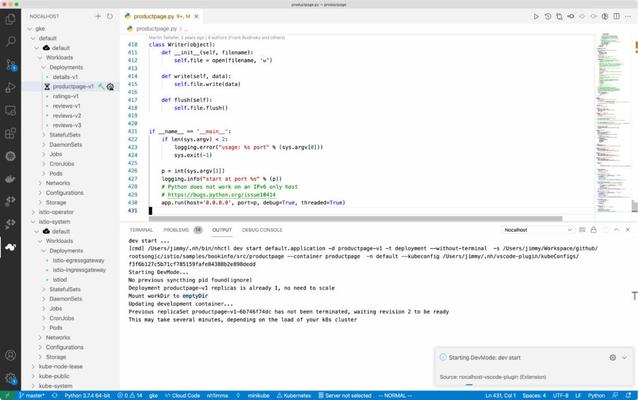Toggle output scroll lock padlock
Image resolution: width=638 pixels, height=400 pixels.
(x=594, y=230)
